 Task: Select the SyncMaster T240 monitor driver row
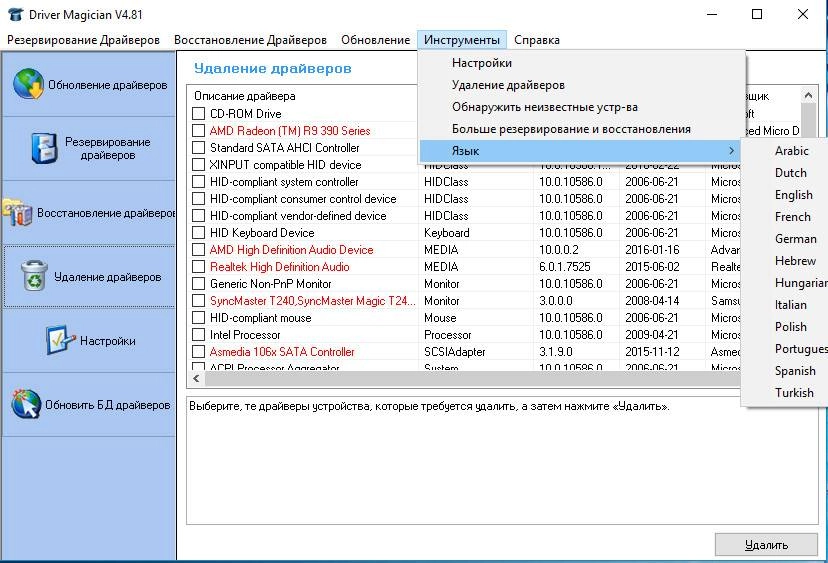(x=313, y=301)
